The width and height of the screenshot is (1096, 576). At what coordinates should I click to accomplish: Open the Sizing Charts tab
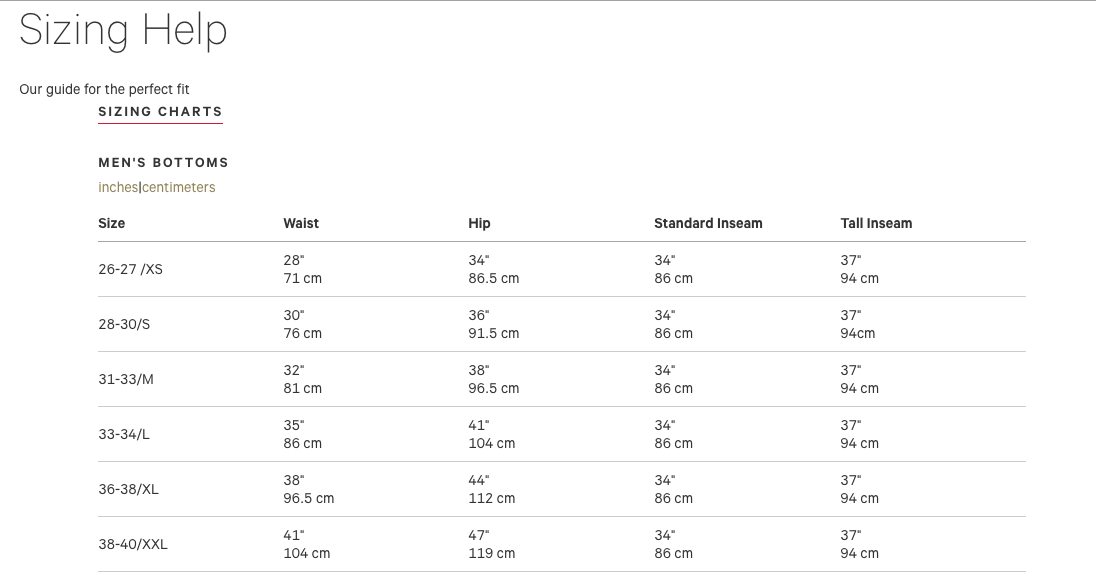click(x=160, y=112)
